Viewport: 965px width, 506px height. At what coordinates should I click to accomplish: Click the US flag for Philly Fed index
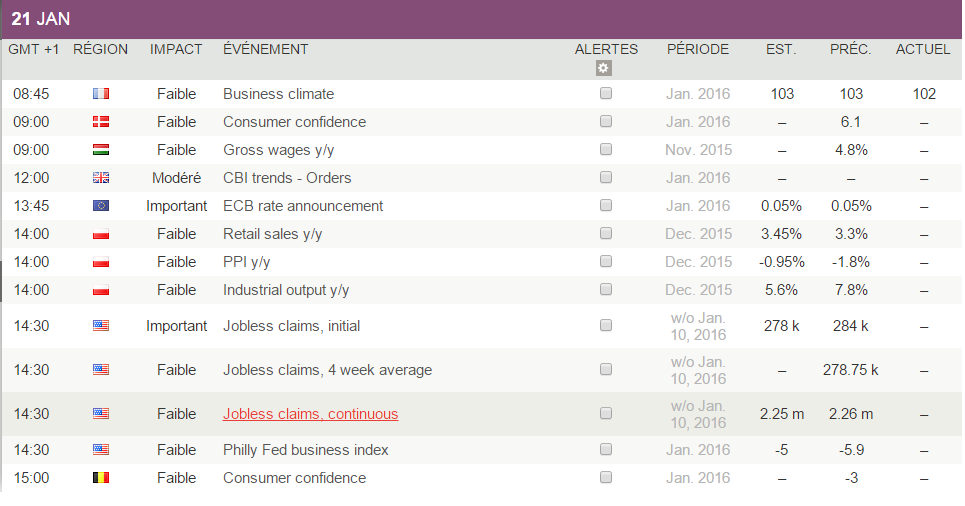101,450
